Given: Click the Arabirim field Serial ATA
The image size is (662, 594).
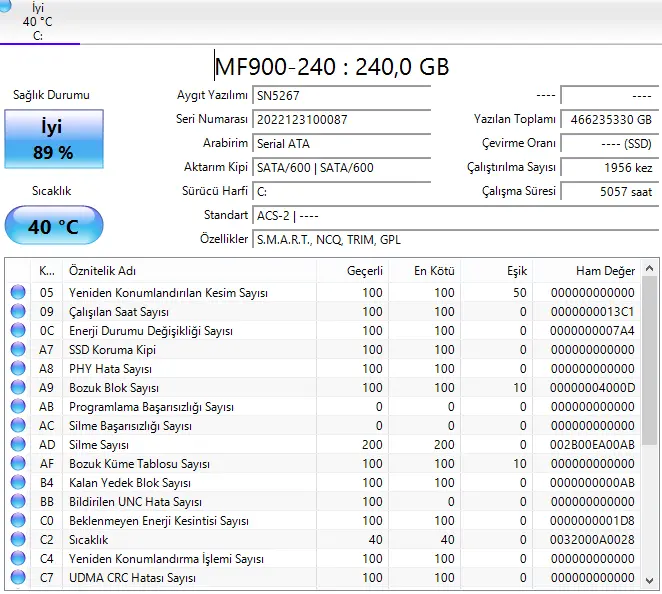Looking at the screenshot, I should point(341,144).
